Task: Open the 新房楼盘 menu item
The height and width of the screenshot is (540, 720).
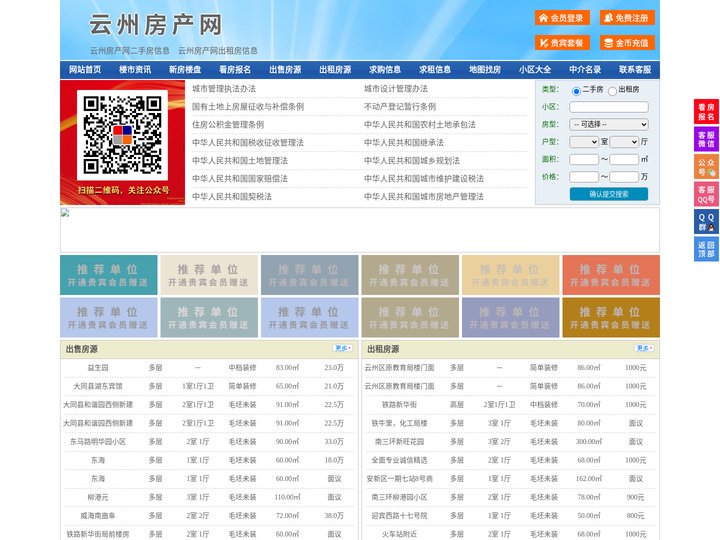Action: pyautogui.click(x=185, y=69)
